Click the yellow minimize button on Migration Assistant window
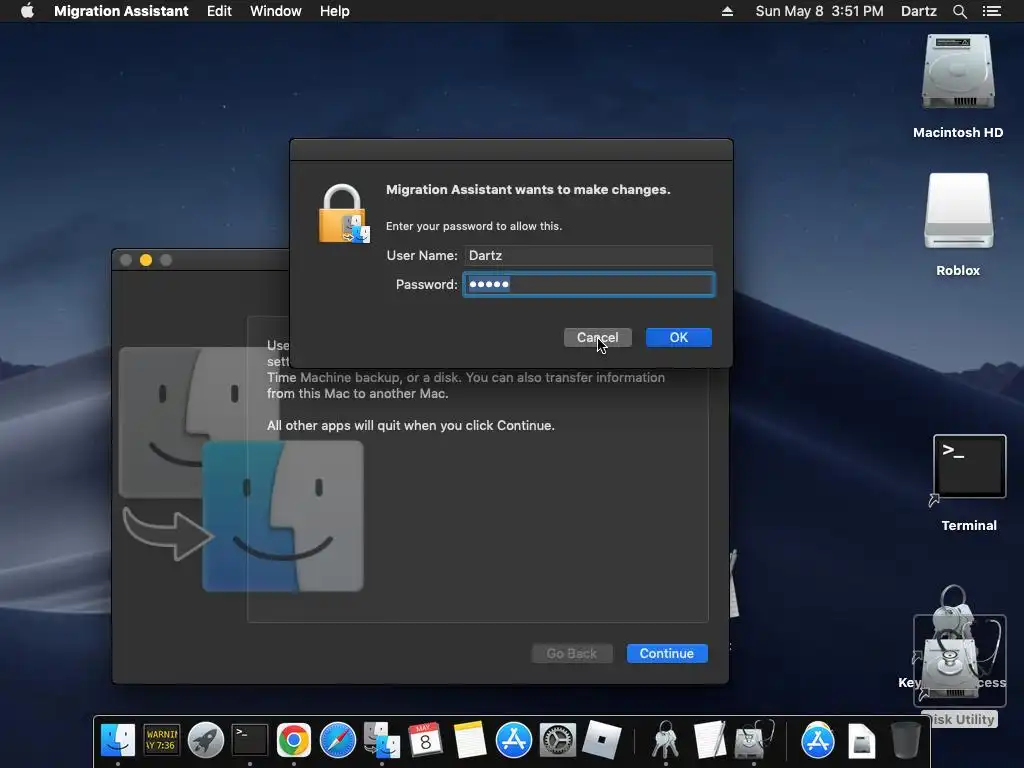Screen dimensions: 1024x768 (146, 260)
